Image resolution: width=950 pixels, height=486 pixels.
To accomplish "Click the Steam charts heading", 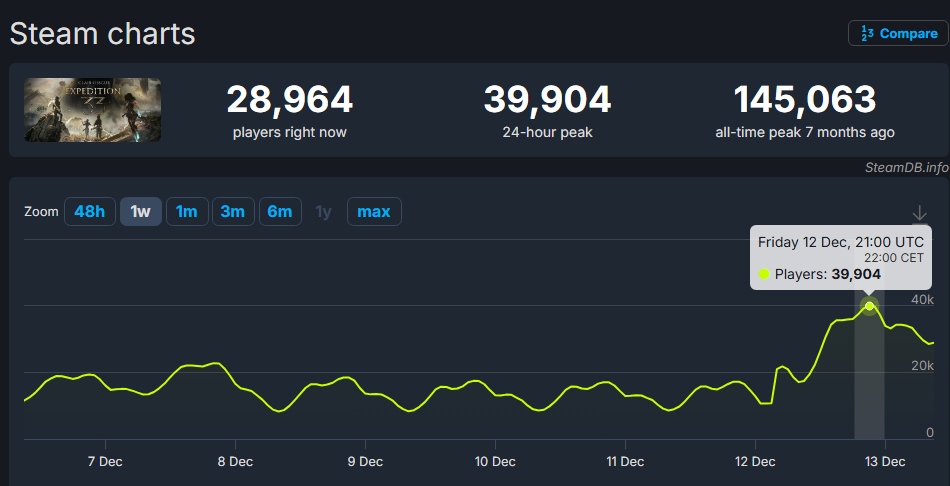I will tap(102, 34).
